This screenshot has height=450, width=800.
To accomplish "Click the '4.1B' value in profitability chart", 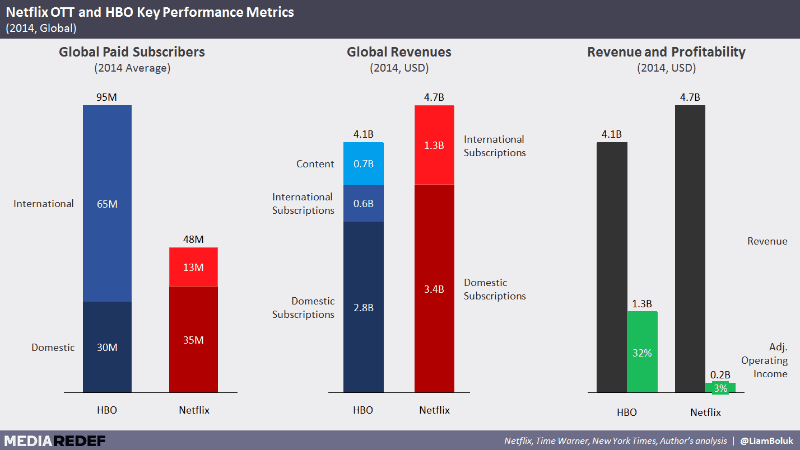I will tap(611, 134).
